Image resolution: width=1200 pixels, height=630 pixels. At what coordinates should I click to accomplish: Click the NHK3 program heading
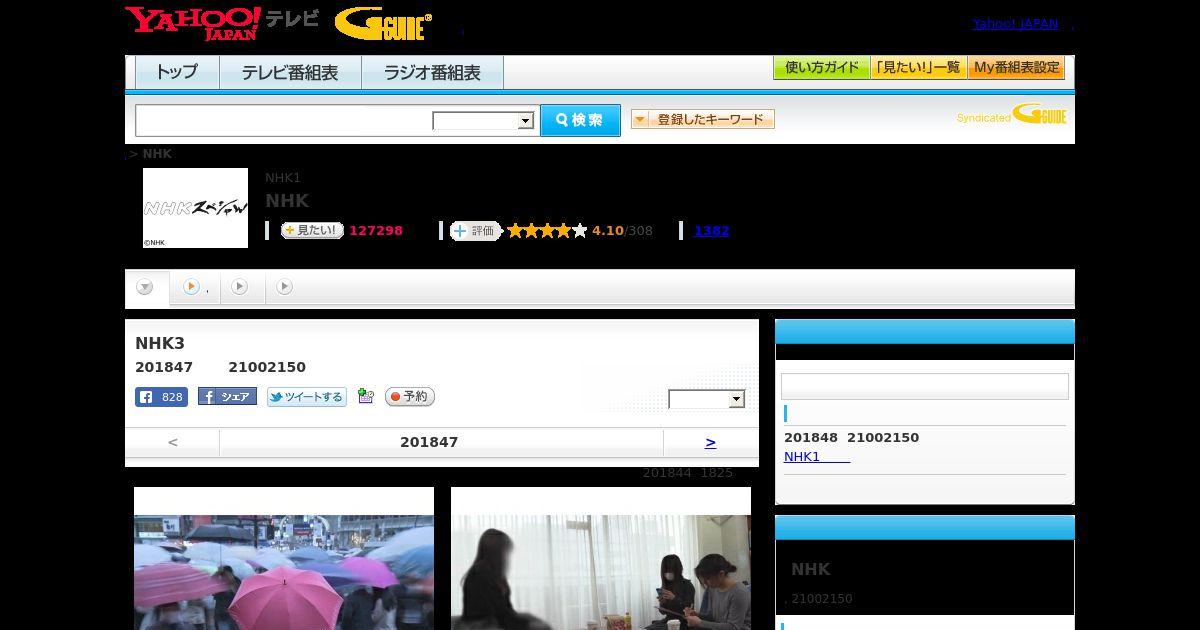point(160,343)
